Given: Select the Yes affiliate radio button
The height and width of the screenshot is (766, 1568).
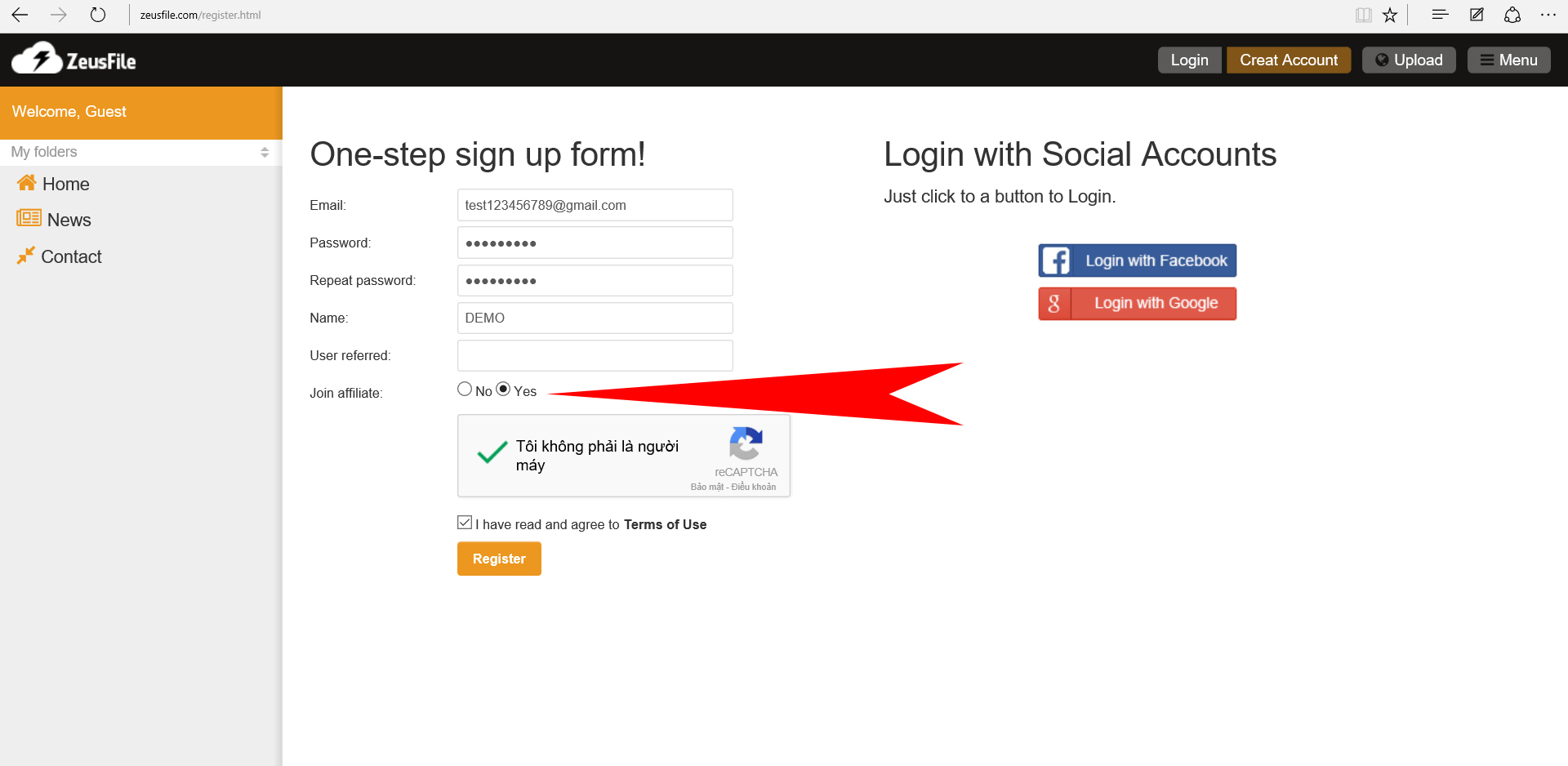Looking at the screenshot, I should coord(504,390).
